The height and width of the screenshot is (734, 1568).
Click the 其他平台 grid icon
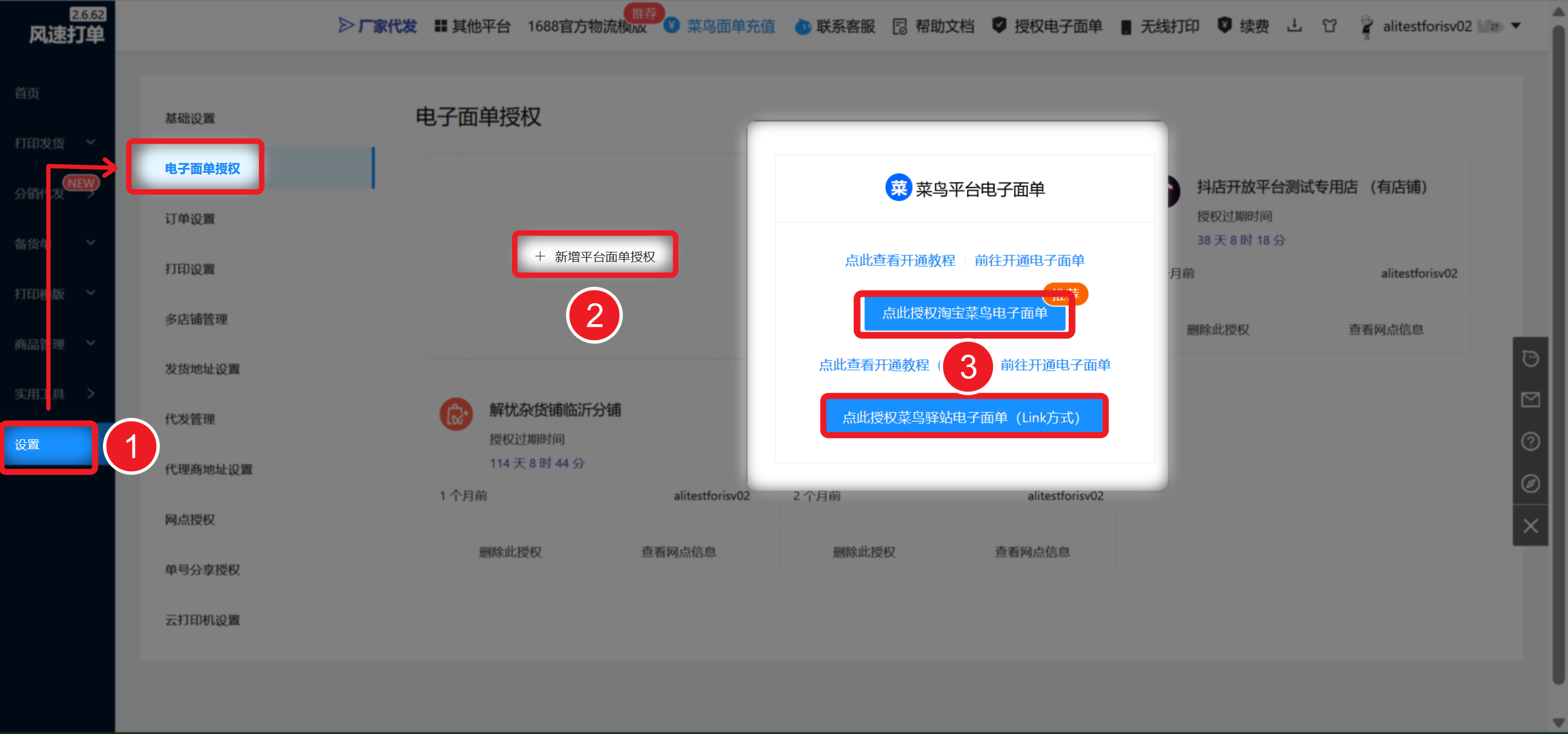click(440, 26)
